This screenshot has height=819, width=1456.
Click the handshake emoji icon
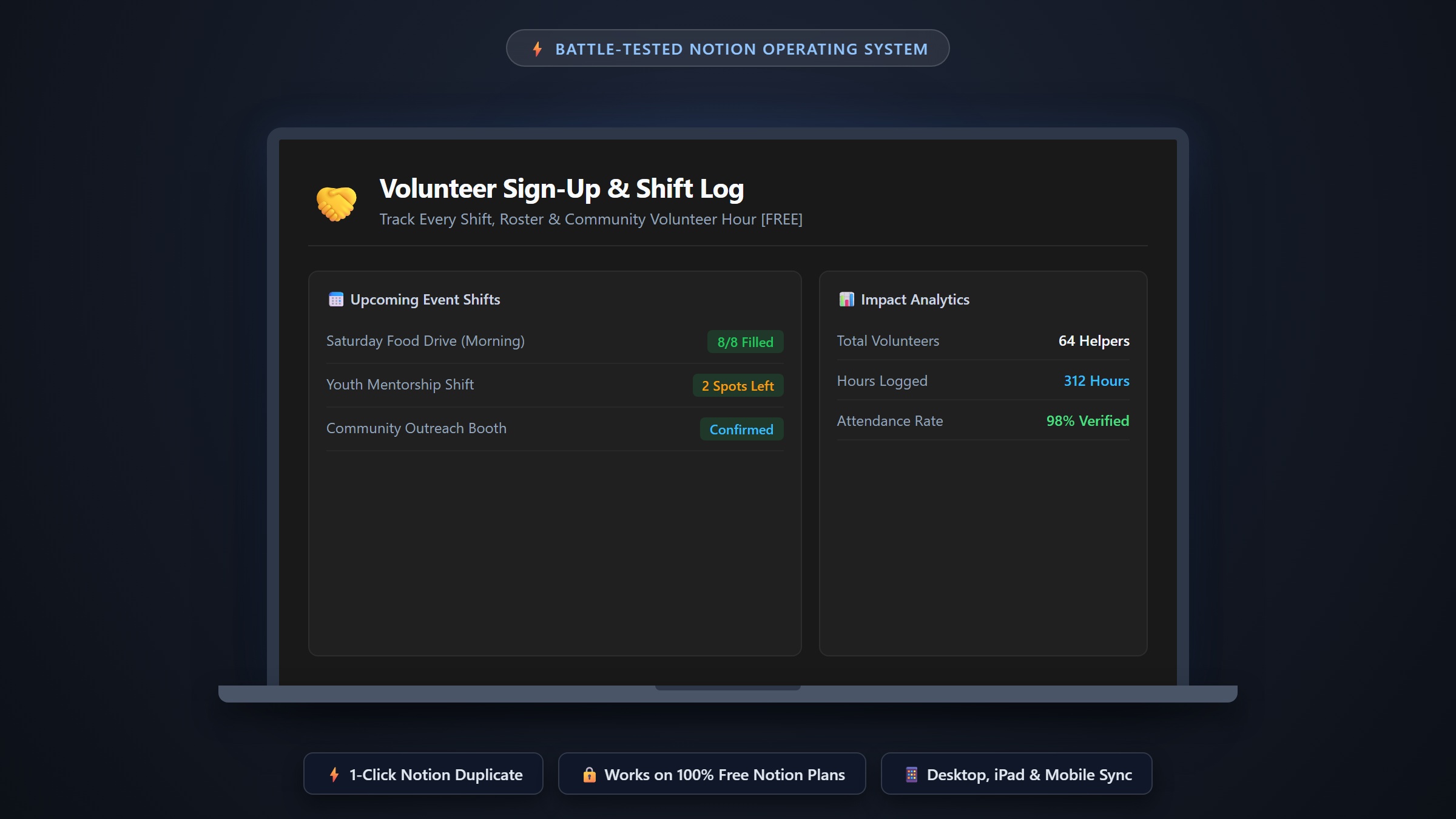click(336, 203)
